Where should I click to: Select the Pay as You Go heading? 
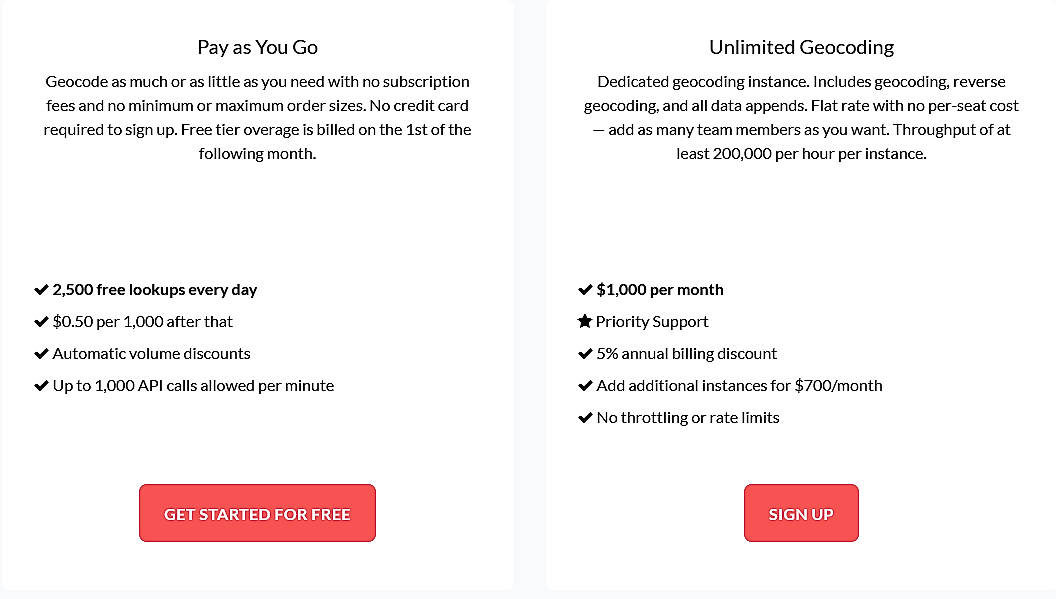[x=256, y=46]
